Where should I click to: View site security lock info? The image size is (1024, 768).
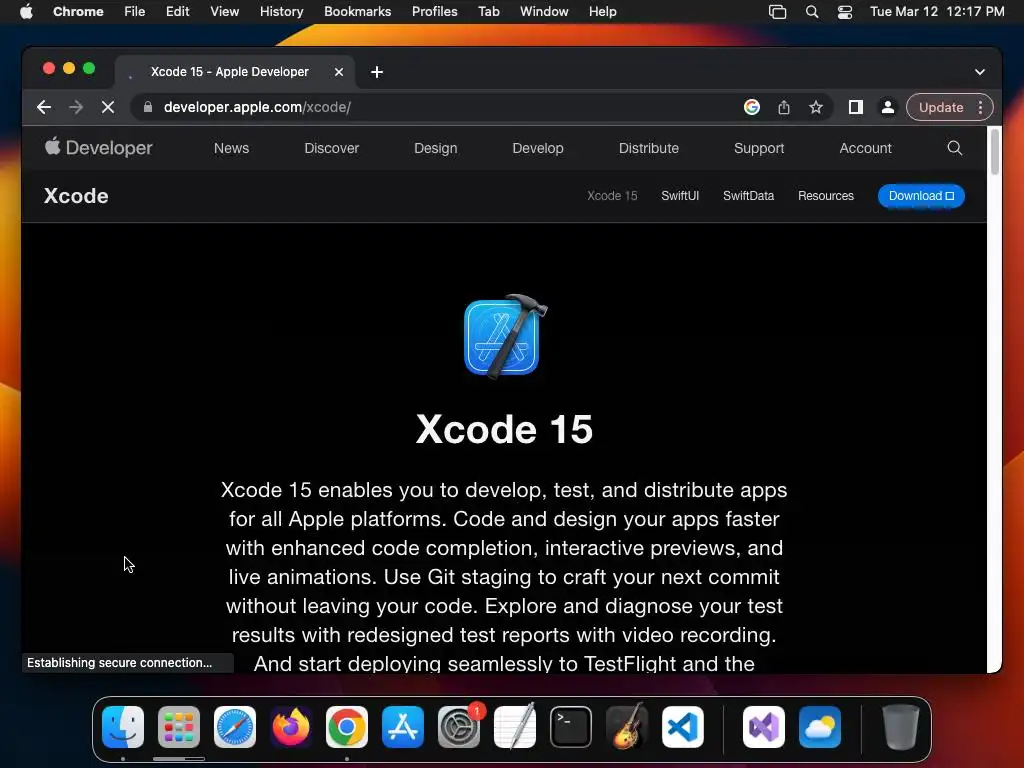click(x=148, y=107)
